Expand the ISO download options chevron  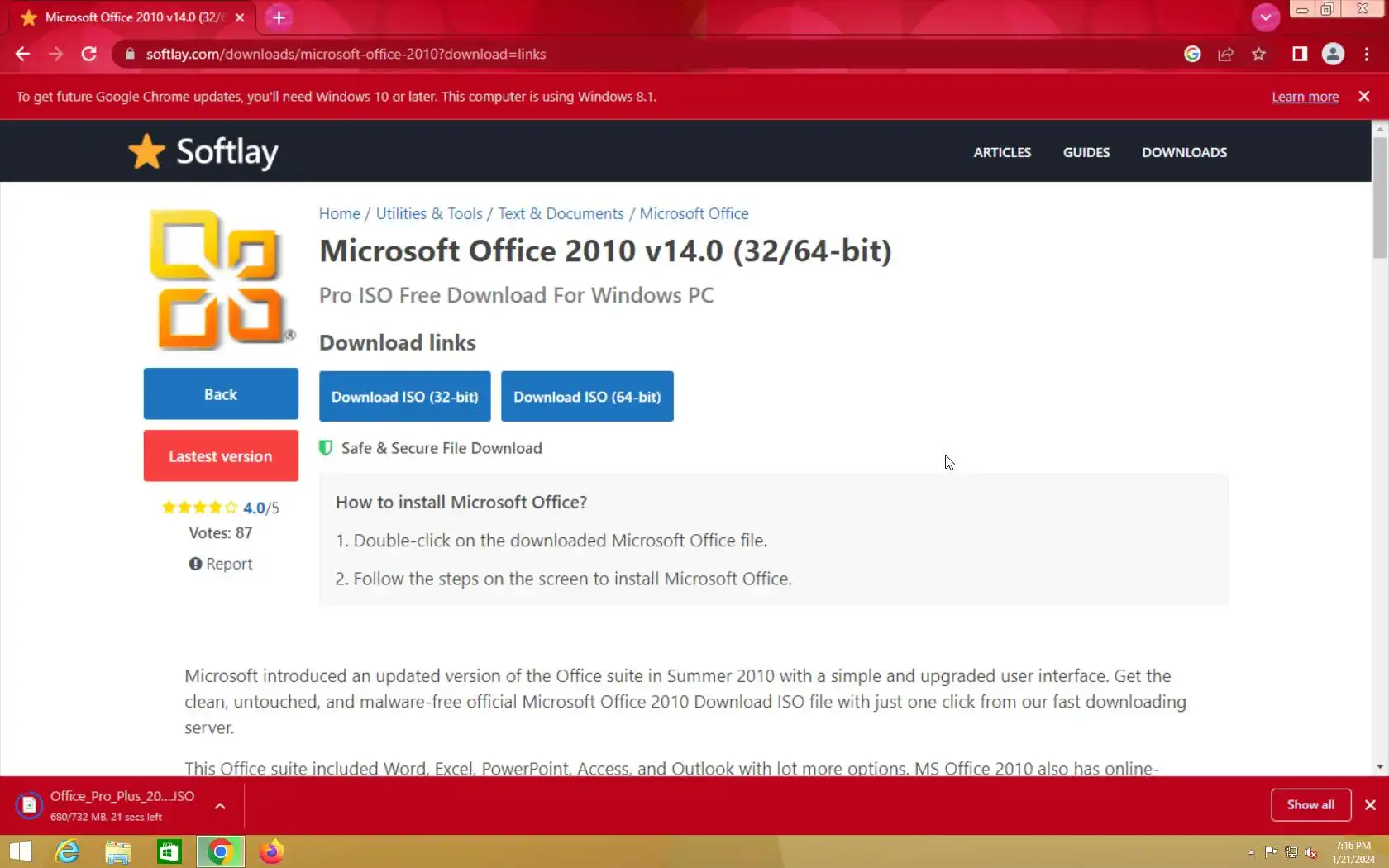220,805
